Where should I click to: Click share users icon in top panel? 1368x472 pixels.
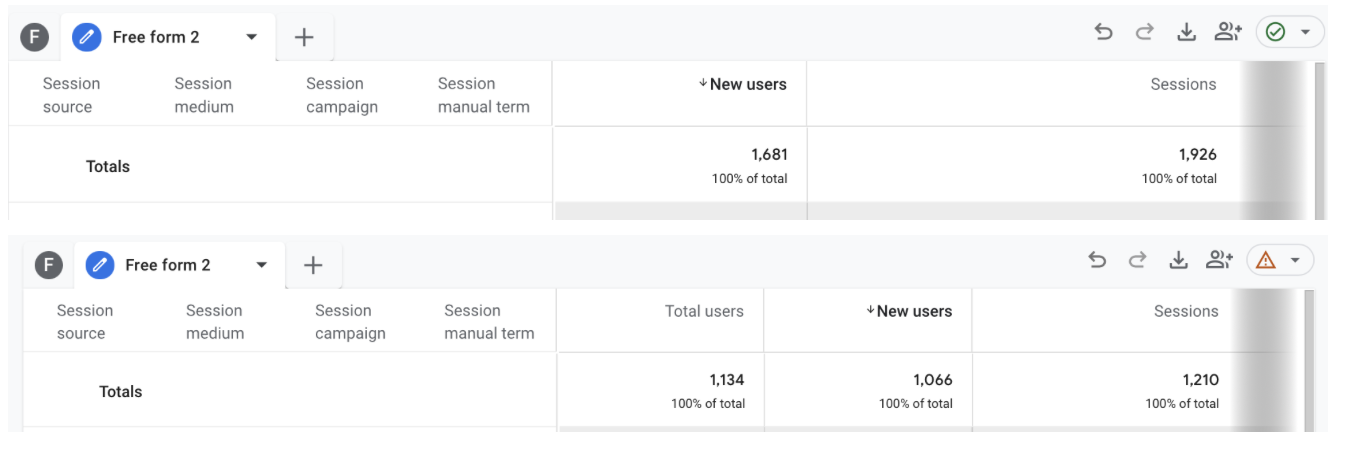(x=1228, y=32)
